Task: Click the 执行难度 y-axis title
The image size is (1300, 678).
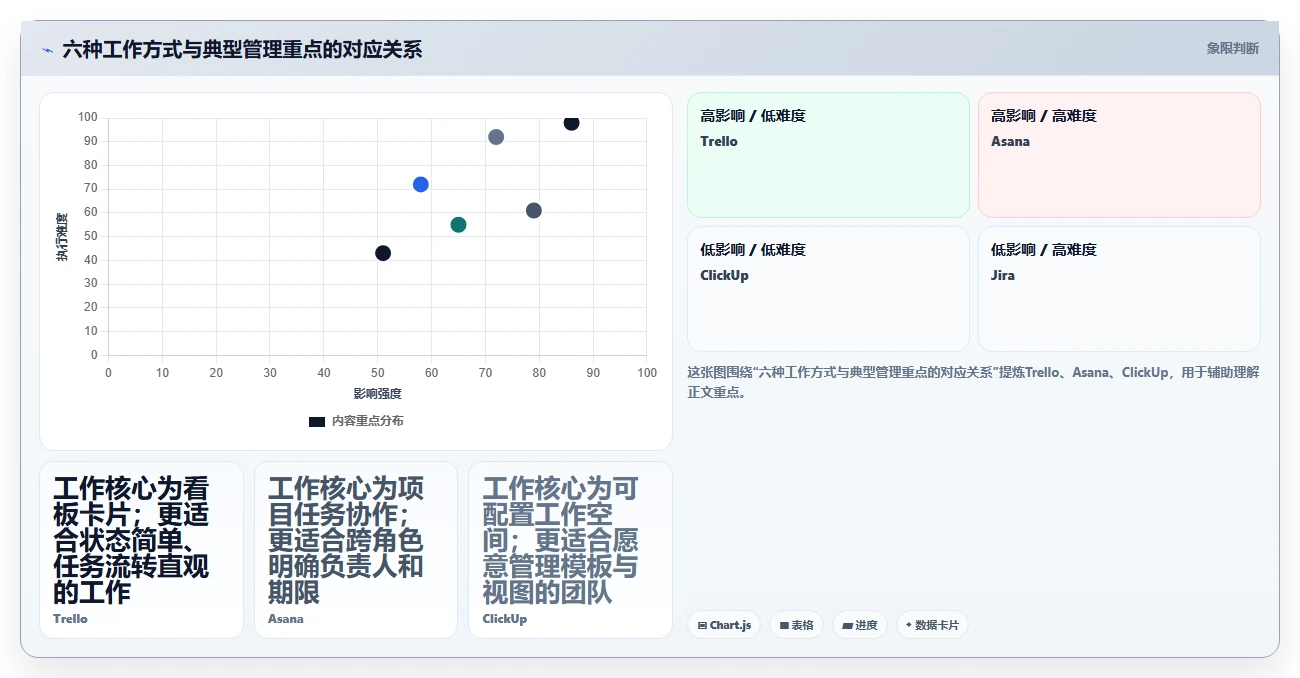Action: (x=62, y=237)
